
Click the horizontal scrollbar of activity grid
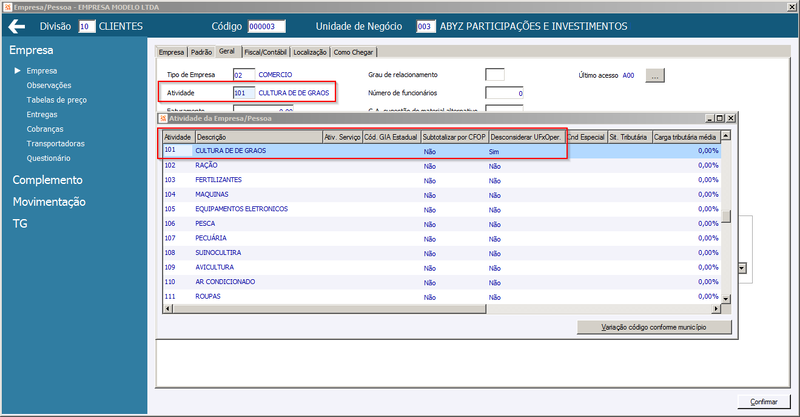(442, 309)
